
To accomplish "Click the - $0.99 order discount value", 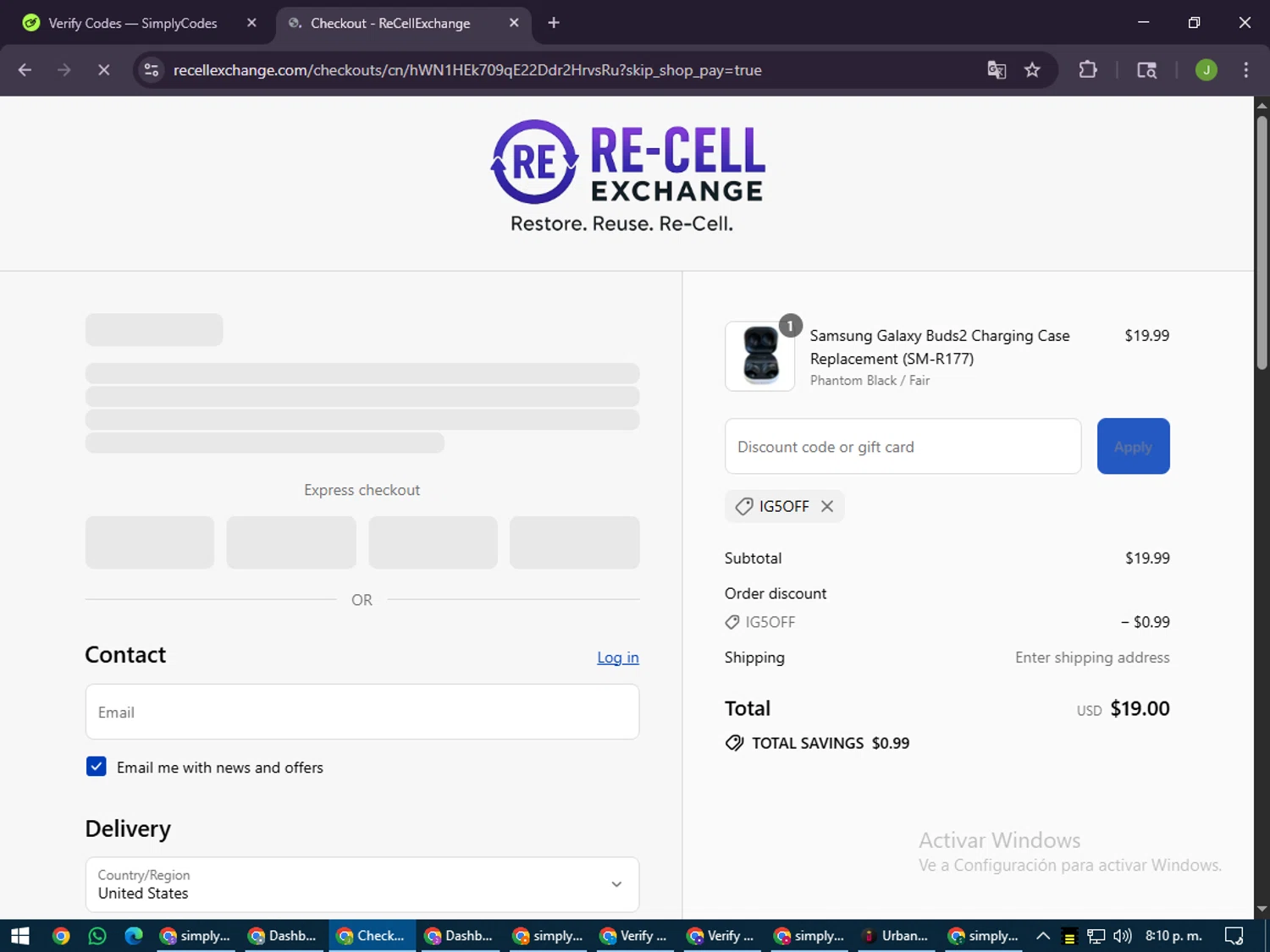I will (1145, 622).
